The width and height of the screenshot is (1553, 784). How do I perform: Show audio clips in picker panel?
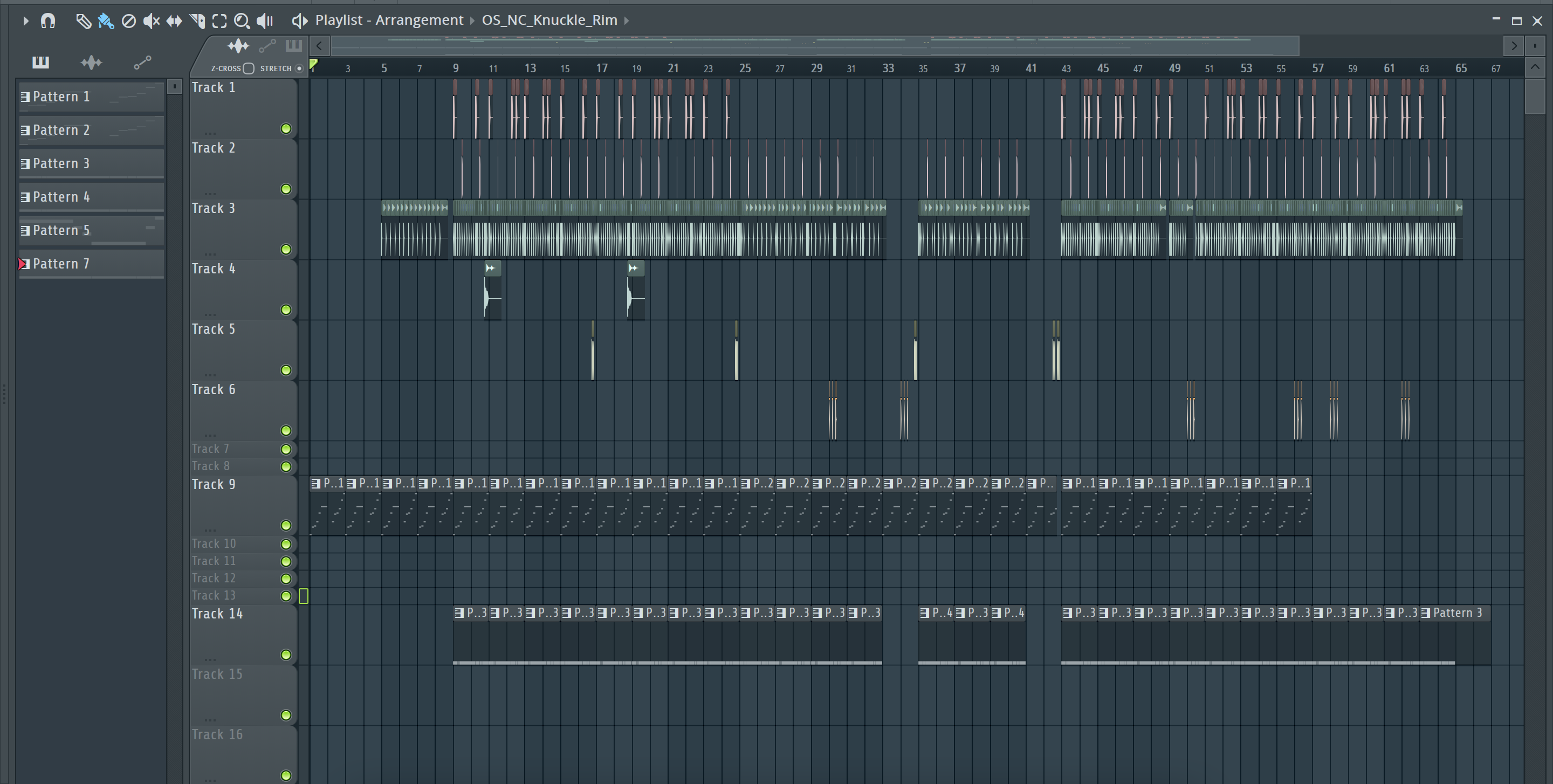(x=92, y=62)
